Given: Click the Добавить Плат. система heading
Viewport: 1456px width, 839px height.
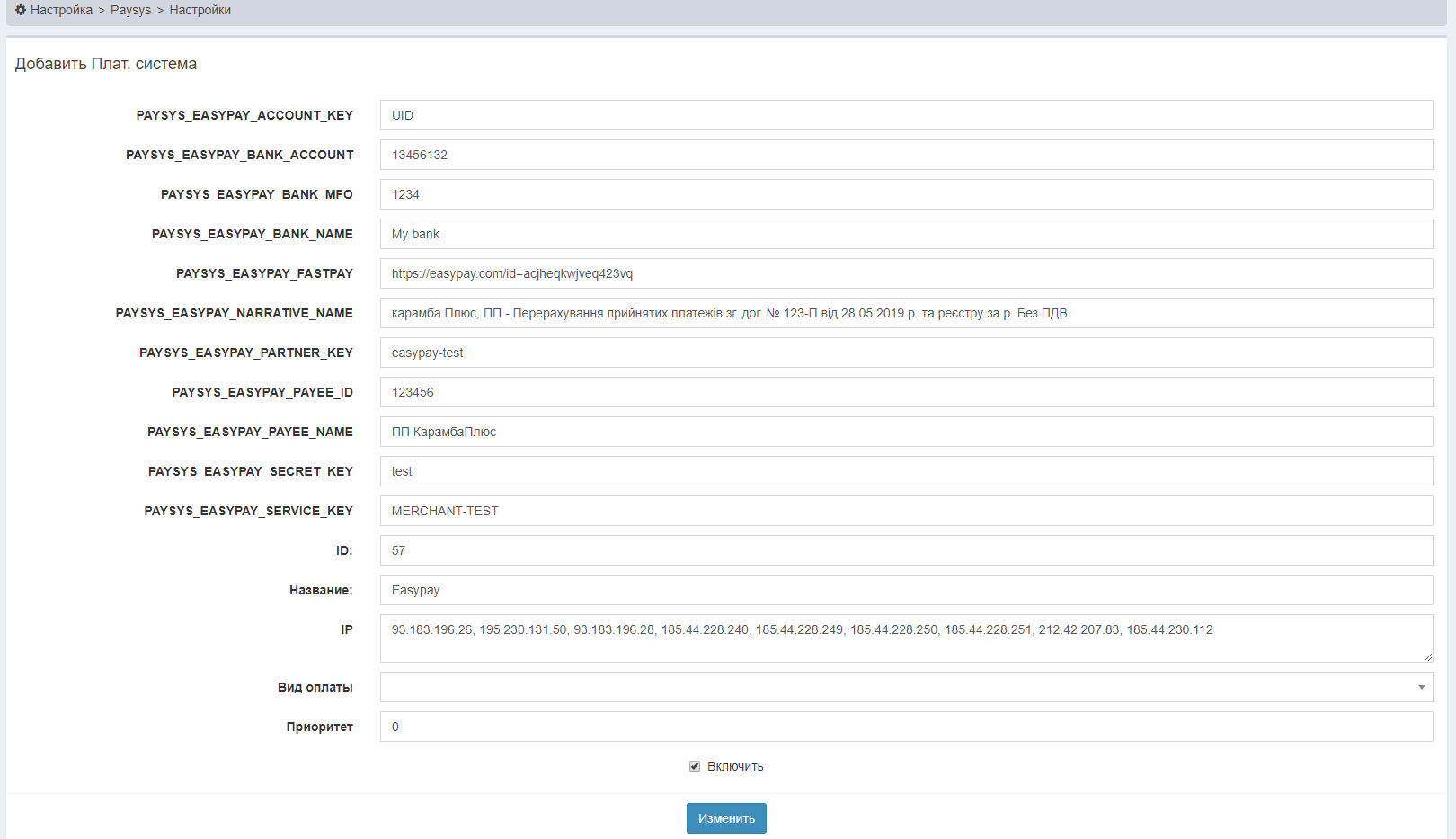Looking at the screenshot, I should 106,64.
